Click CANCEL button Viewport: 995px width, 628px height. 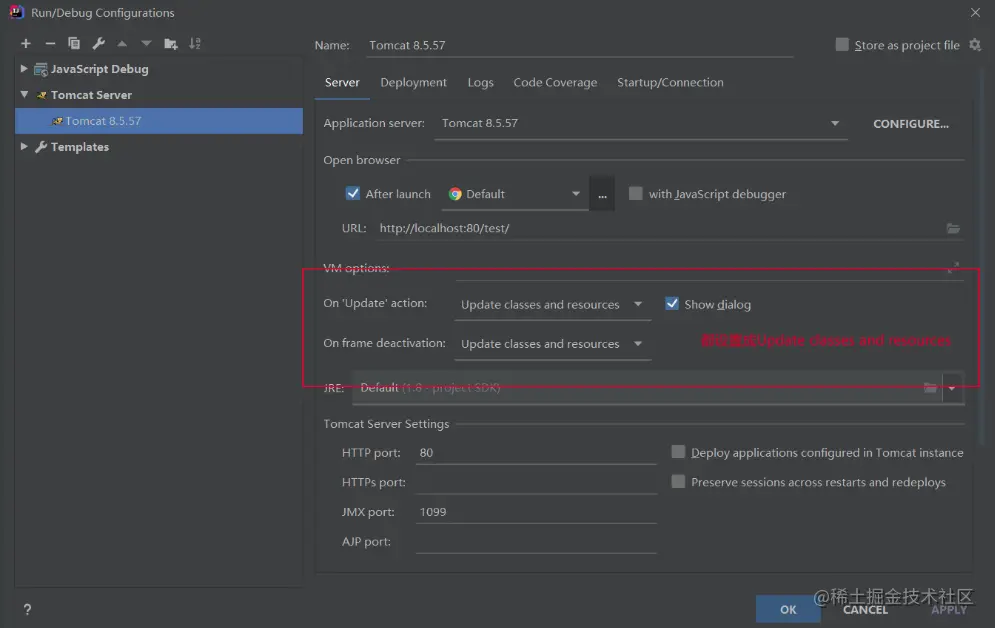tap(866, 610)
